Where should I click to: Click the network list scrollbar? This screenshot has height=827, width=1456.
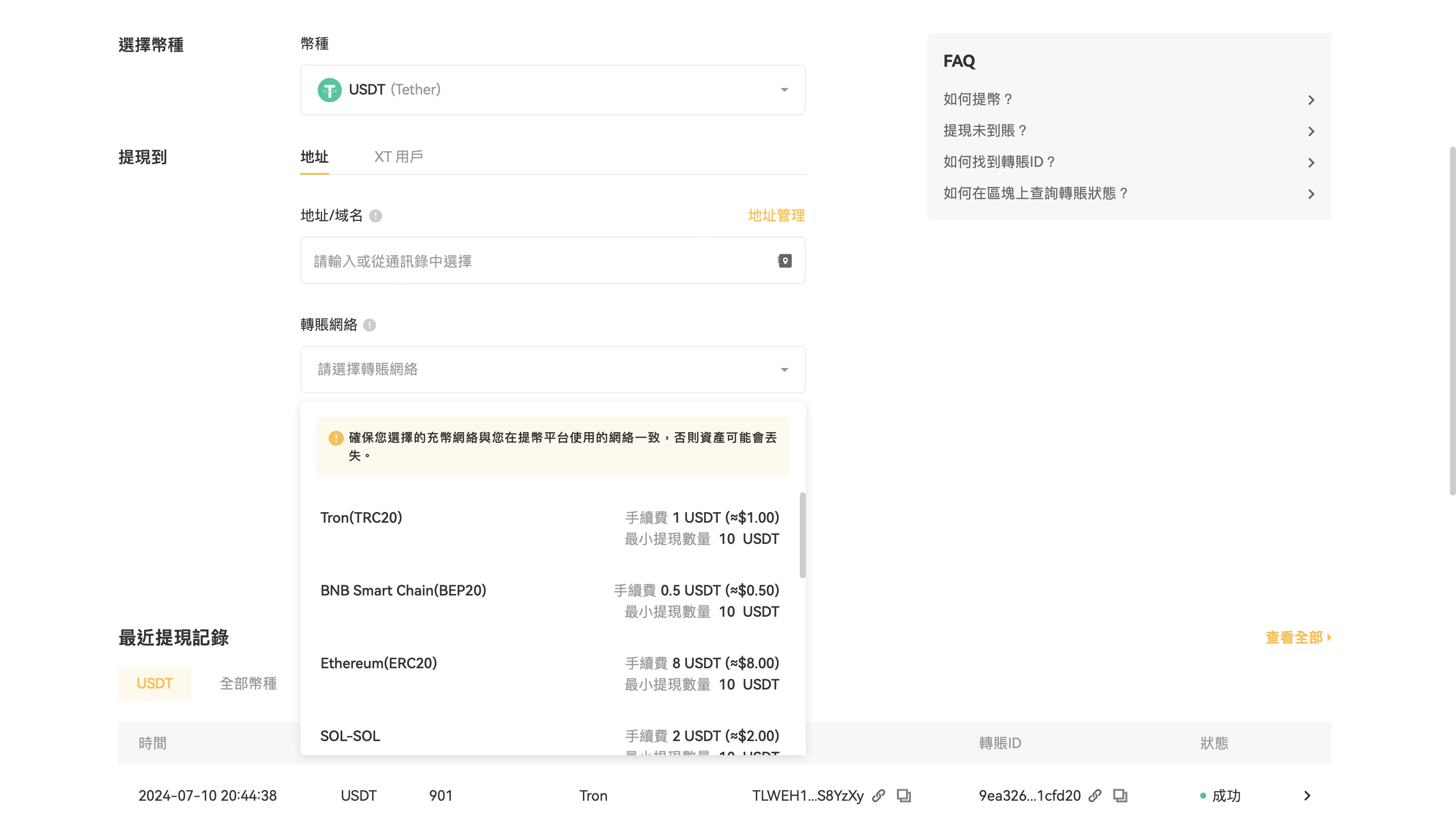click(802, 535)
